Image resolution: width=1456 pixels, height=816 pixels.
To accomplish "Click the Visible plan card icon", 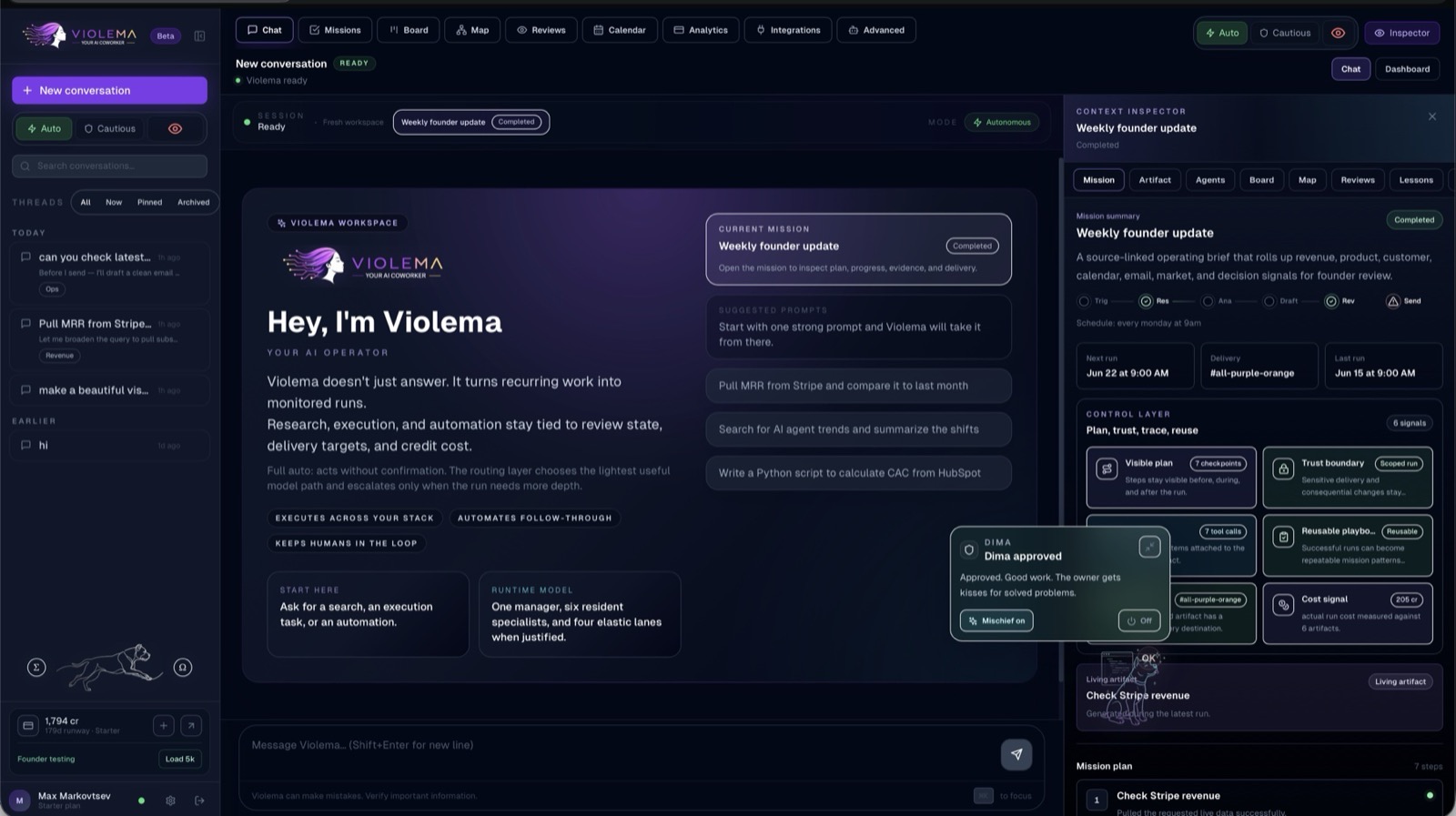I will pyautogui.click(x=1107, y=469).
